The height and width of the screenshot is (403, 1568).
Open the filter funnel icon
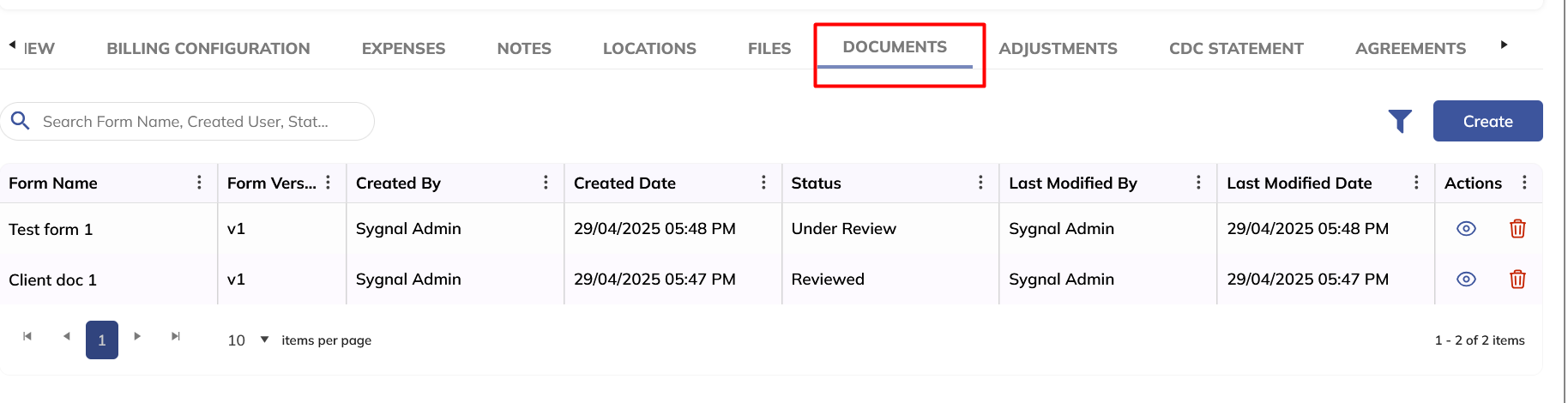click(1400, 122)
